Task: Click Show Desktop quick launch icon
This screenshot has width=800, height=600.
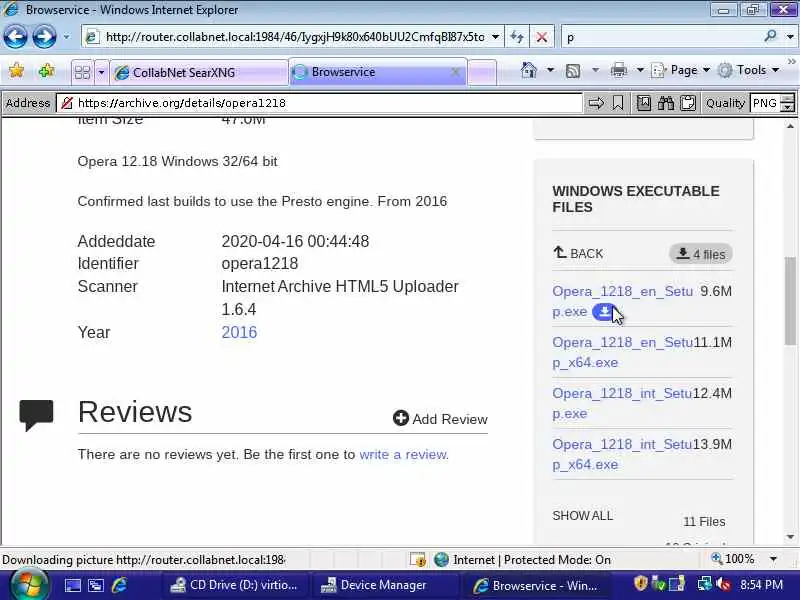Action: [x=72, y=585]
